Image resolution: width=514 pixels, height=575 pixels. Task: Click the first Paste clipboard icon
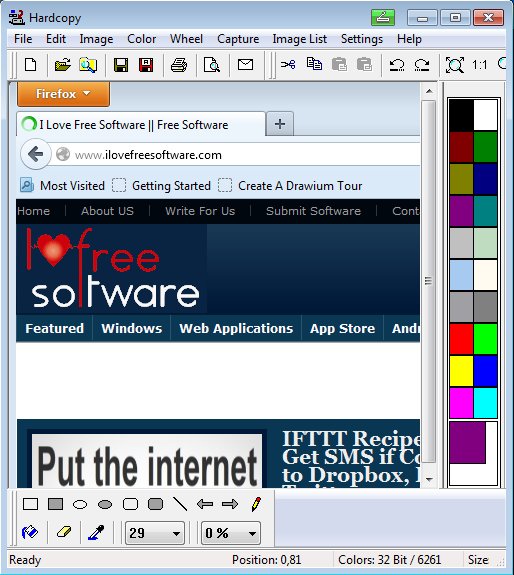339,64
